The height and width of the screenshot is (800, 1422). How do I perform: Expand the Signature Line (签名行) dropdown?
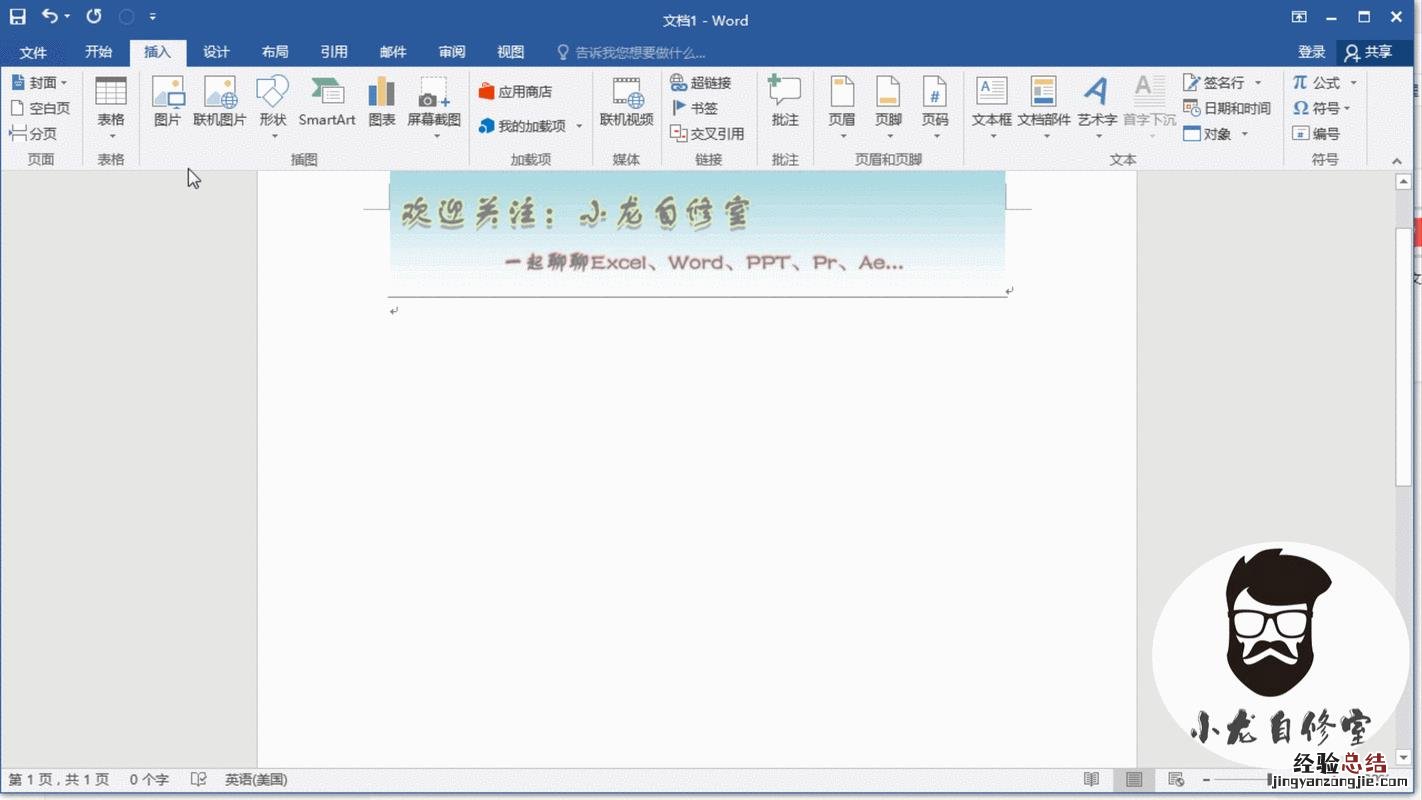click(1258, 83)
